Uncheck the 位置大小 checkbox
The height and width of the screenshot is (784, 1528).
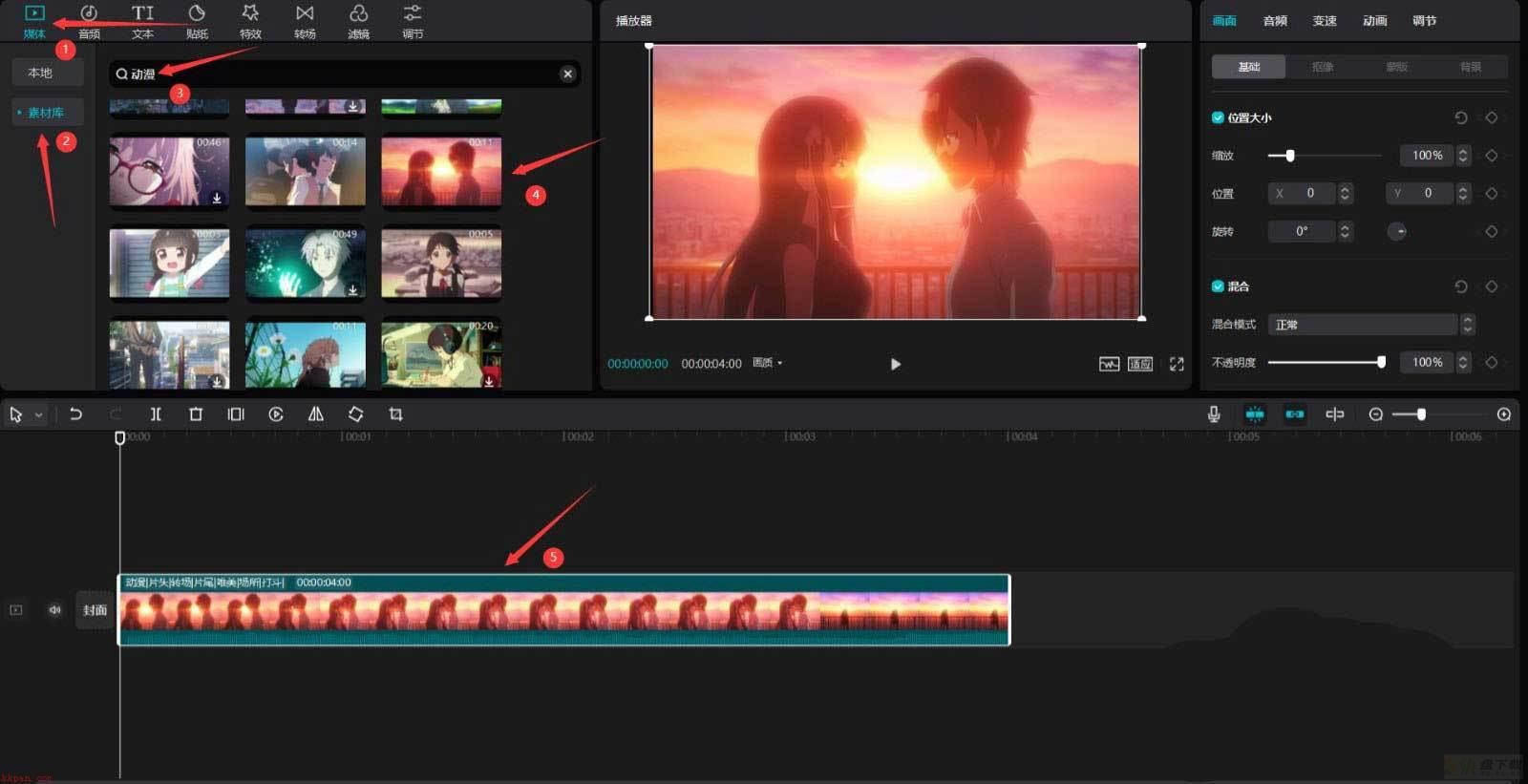point(1218,117)
